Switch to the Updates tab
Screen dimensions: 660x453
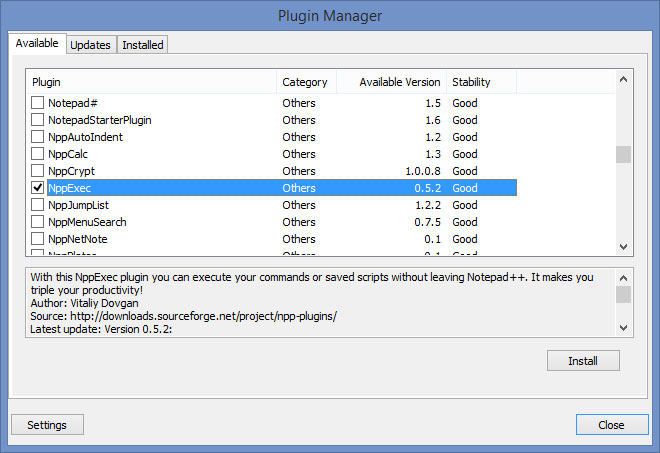coord(90,45)
